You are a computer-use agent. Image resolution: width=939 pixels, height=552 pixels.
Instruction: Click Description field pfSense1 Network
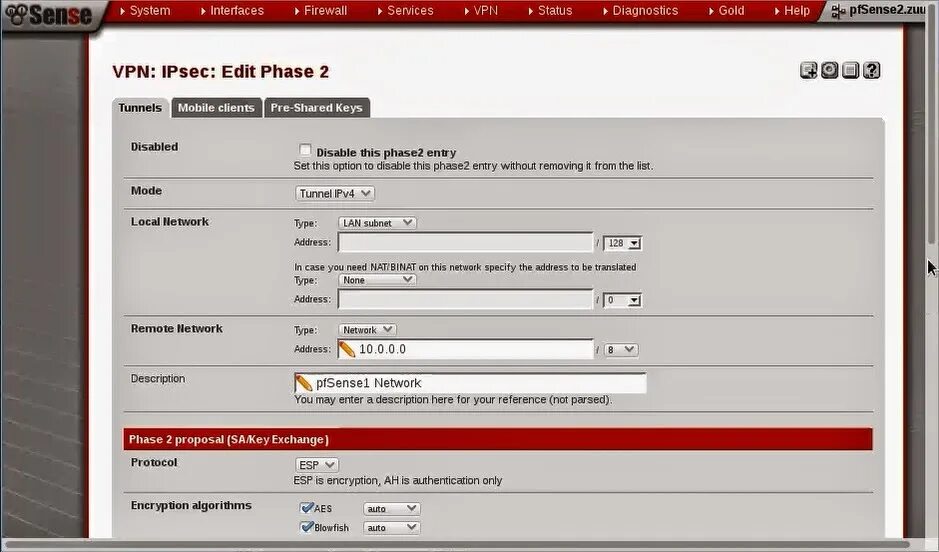[x=470, y=383]
